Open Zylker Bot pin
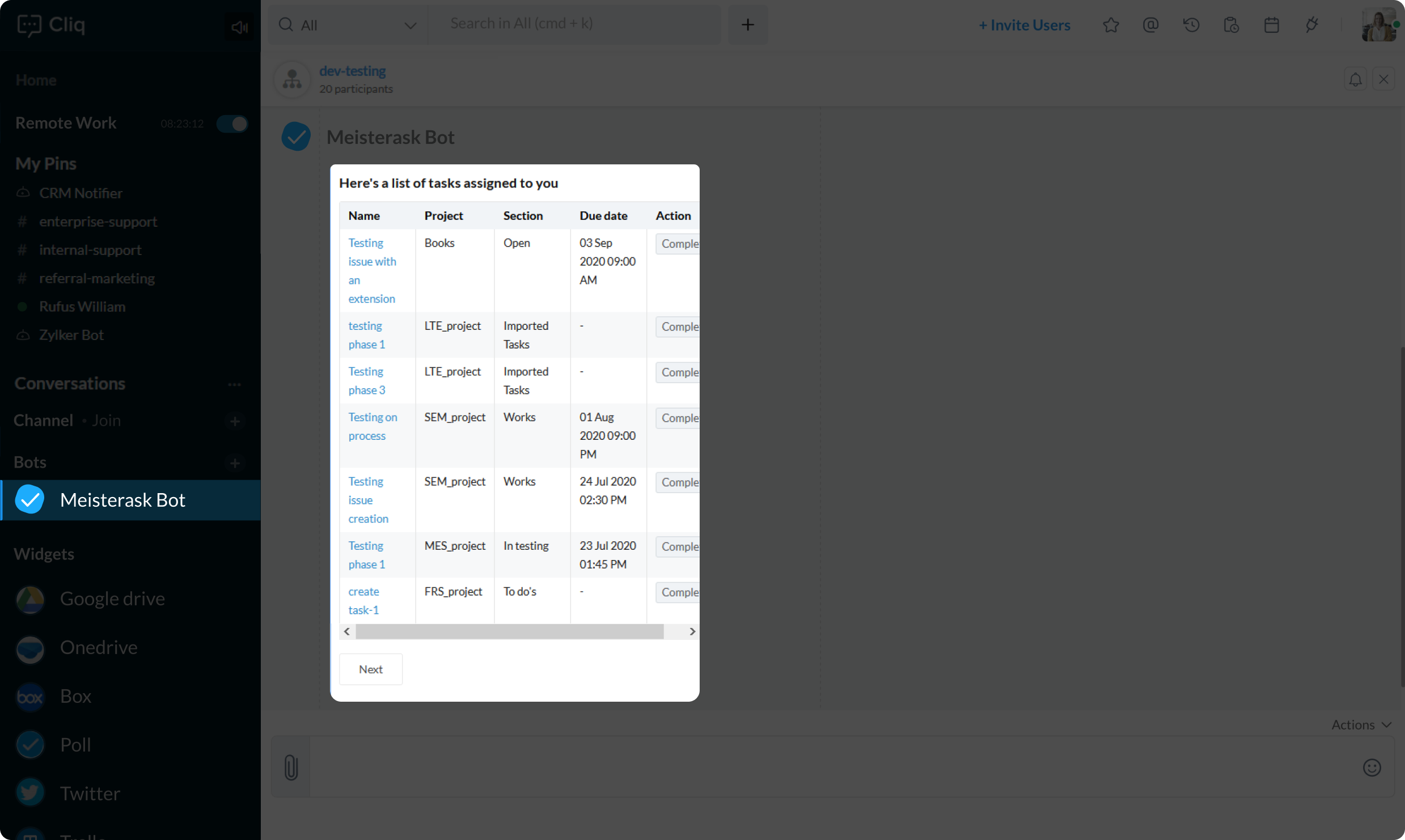Image resolution: width=1405 pixels, height=840 pixels. tap(71, 334)
